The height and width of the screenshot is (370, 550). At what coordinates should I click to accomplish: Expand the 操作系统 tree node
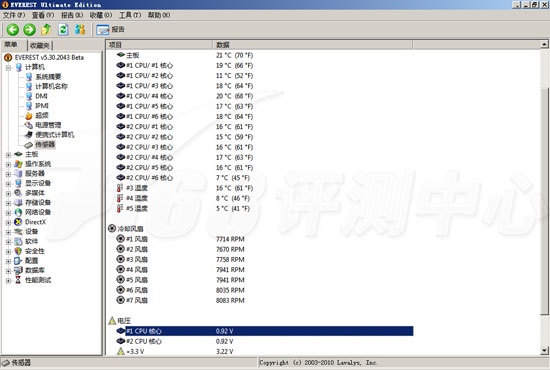(x=8, y=164)
